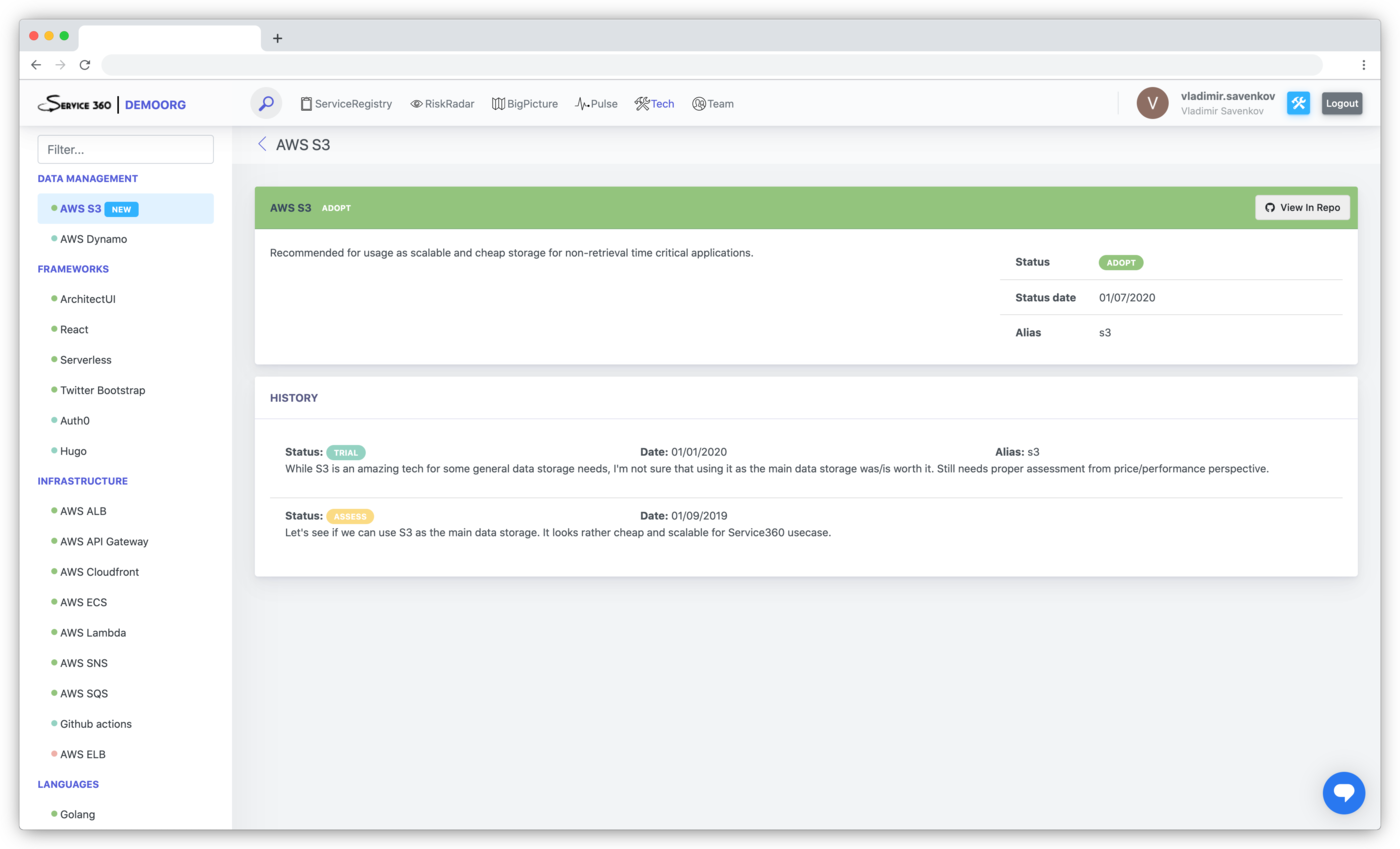This screenshot has height=849, width=1400.
Task: Select AWS Lambda in the sidebar
Action: tap(93, 632)
